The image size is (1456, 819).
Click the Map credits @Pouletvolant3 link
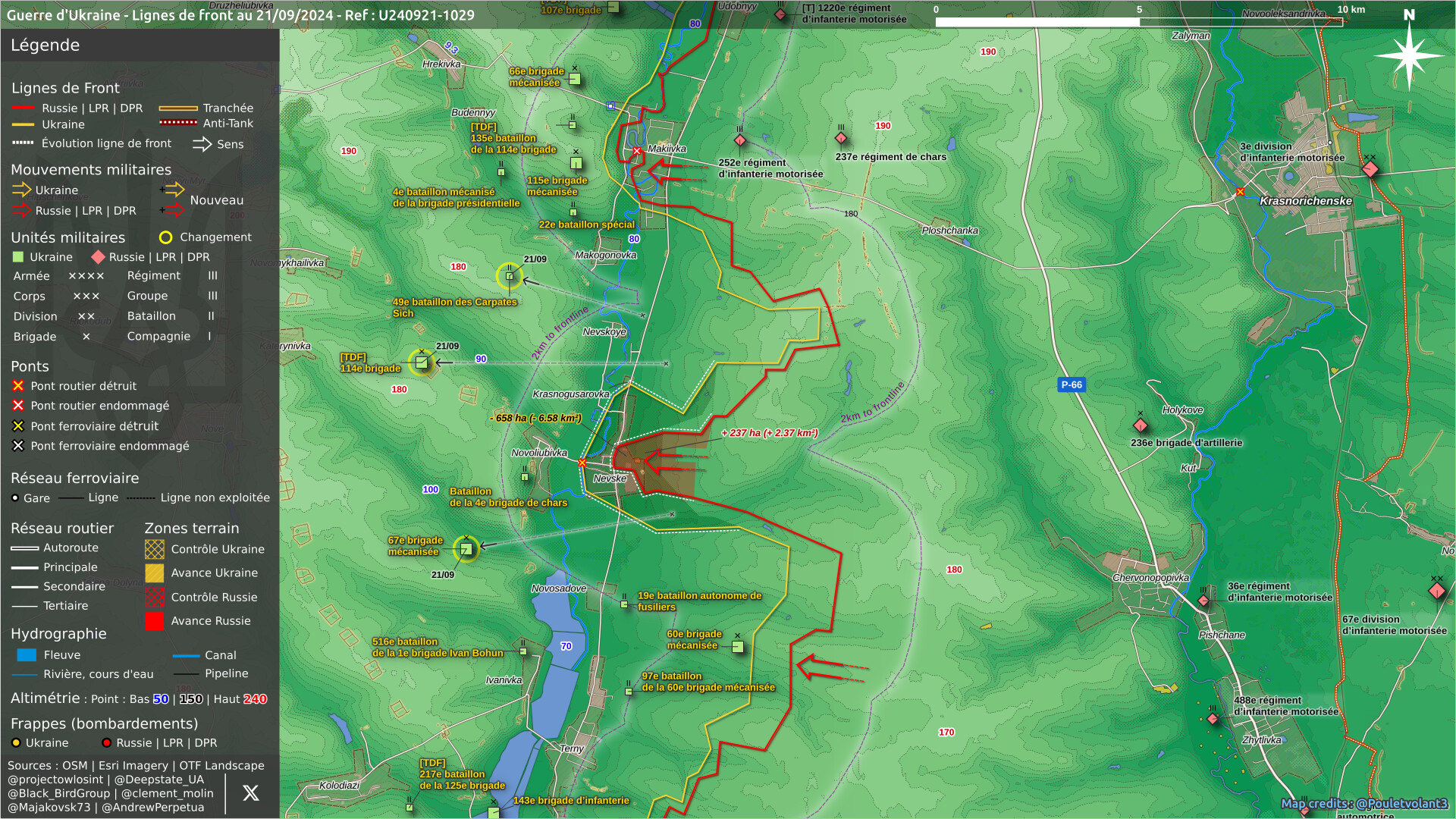point(1363,803)
